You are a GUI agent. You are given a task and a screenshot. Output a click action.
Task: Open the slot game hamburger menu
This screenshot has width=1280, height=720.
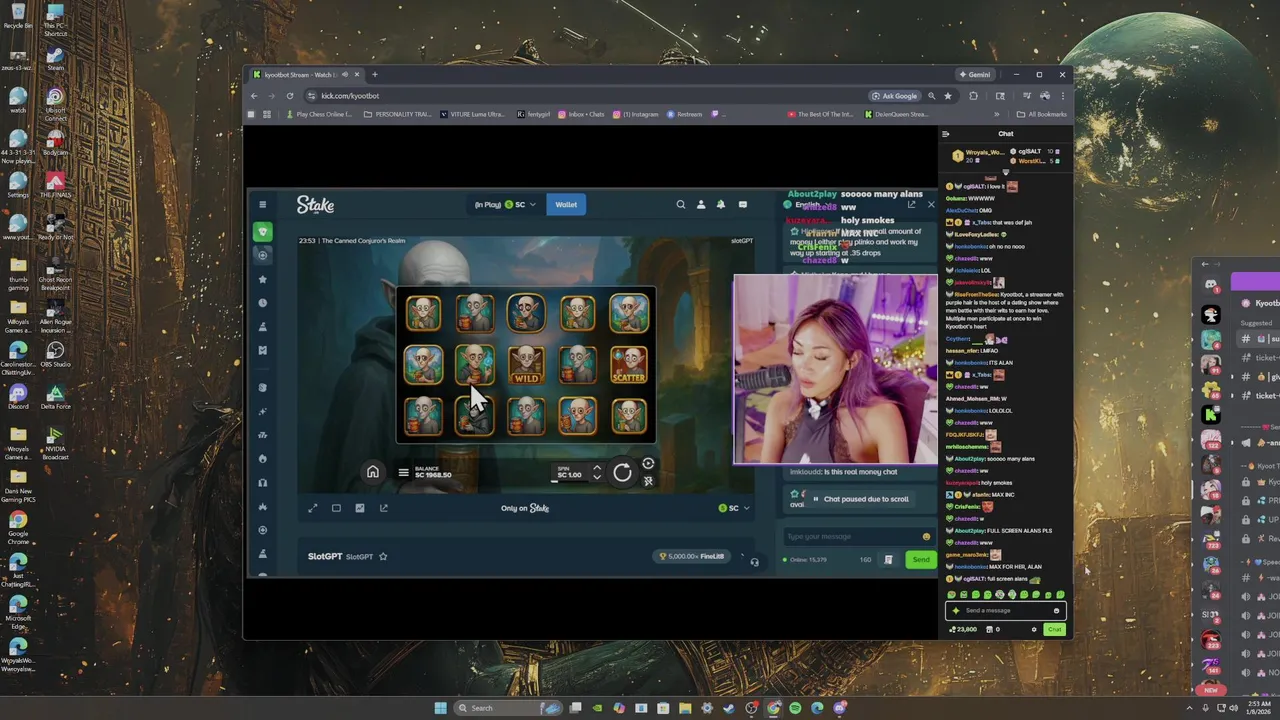point(403,473)
